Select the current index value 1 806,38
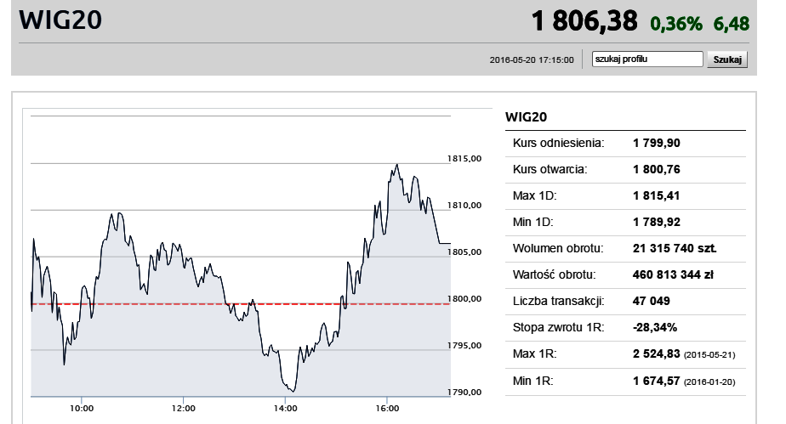 point(586,21)
